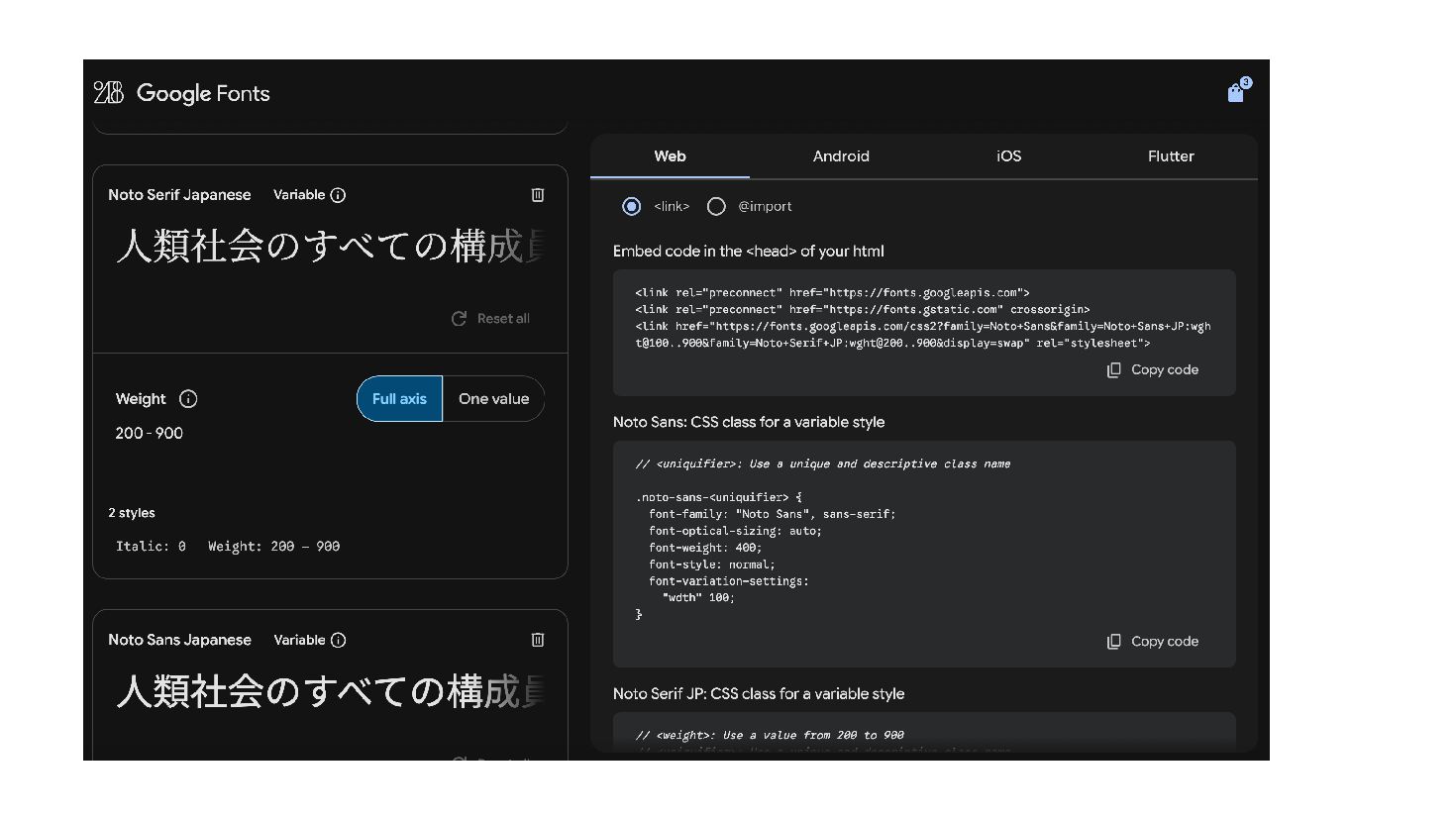1456x820 pixels.
Task: Choose Full axis for Weight
Action: (399, 399)
